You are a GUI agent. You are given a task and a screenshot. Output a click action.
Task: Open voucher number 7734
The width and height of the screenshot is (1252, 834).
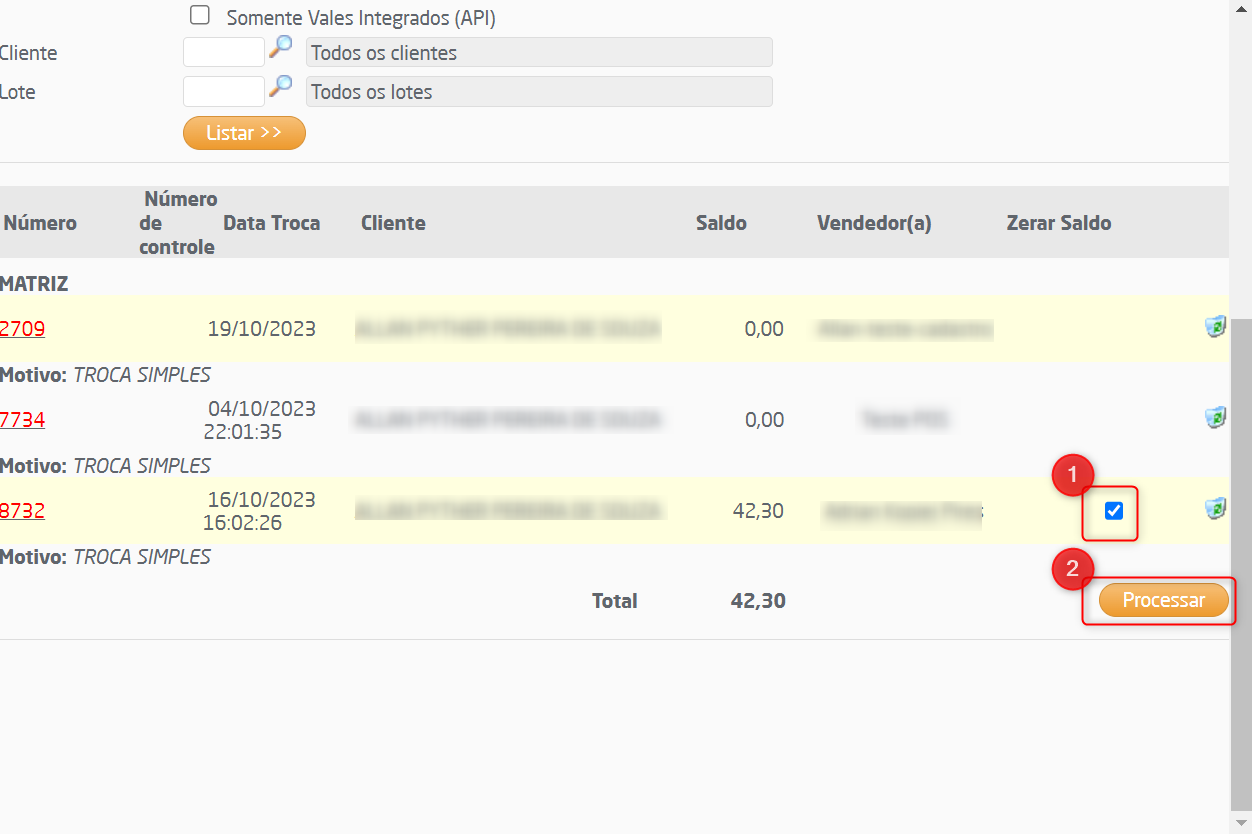click(22, 419)
